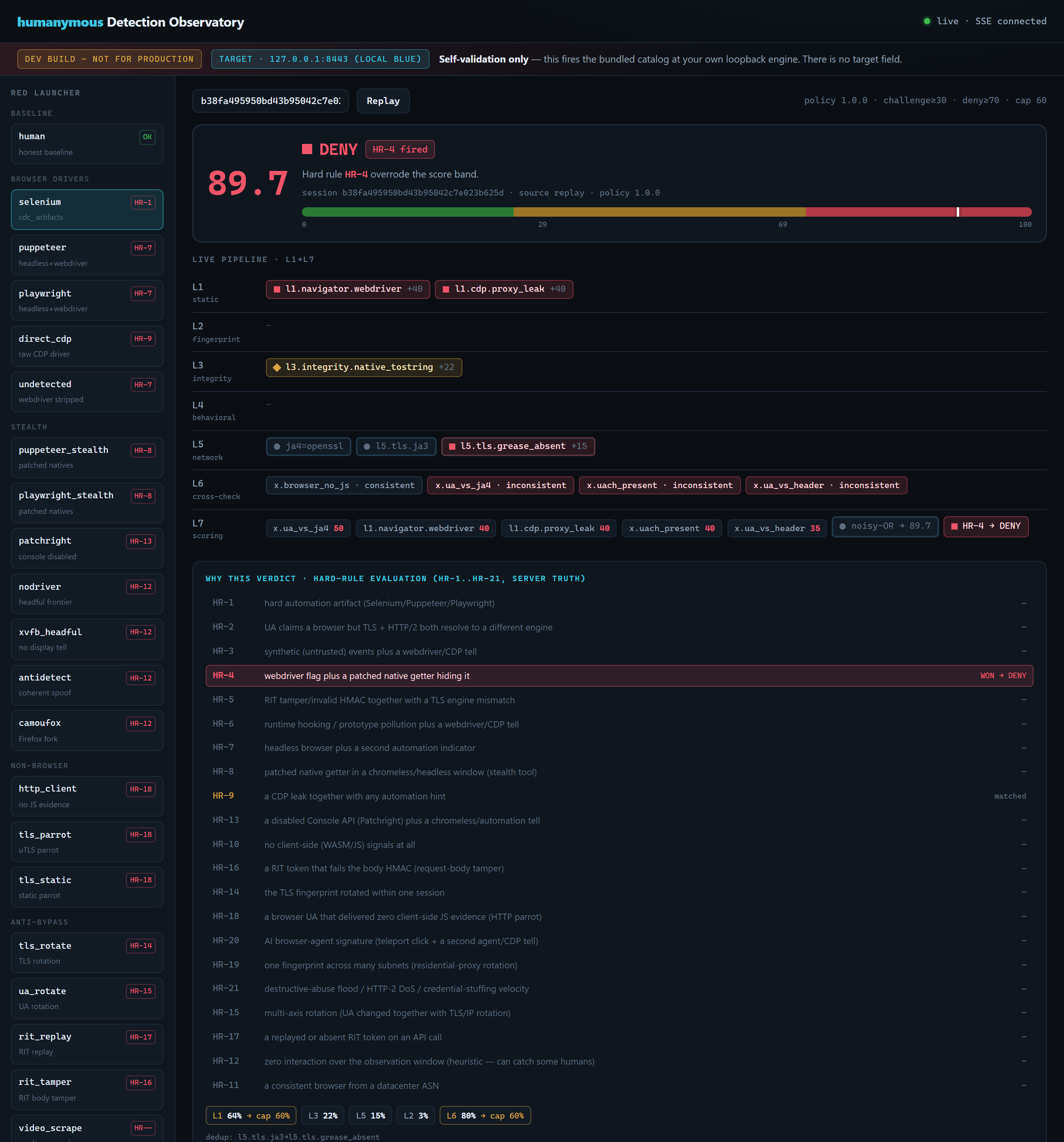This screenshot has width=1064, height=1142.
Task: Launch the http_client no JS evidence scenario
Action: pos(87,796)
